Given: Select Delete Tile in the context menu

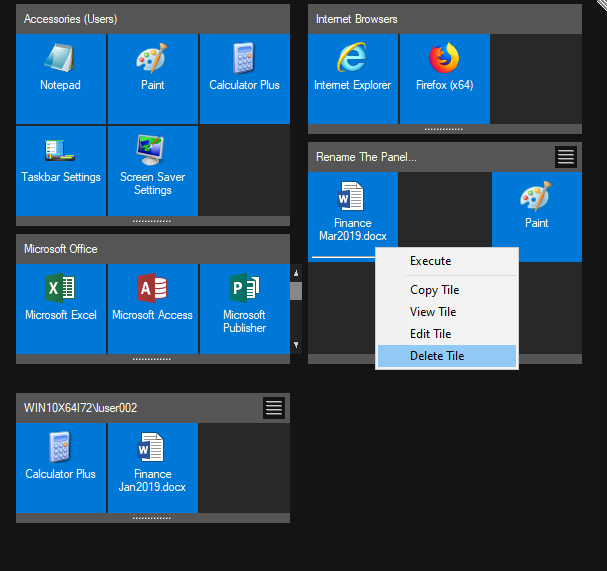Looking at the screenshot, I should [437, 356].
